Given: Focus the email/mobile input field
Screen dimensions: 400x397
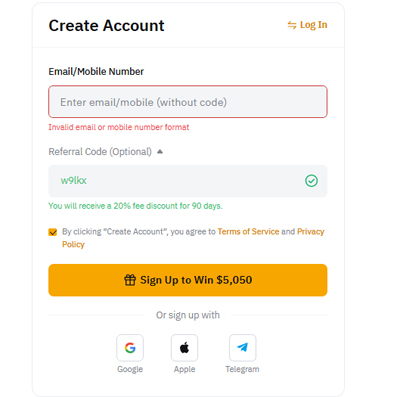Looking at the screenshot, I should coord(188,102).
